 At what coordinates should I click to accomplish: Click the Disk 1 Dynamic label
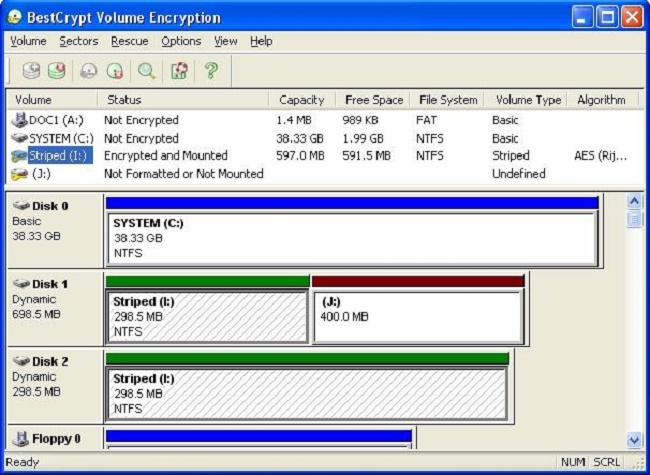coord(34,299)
